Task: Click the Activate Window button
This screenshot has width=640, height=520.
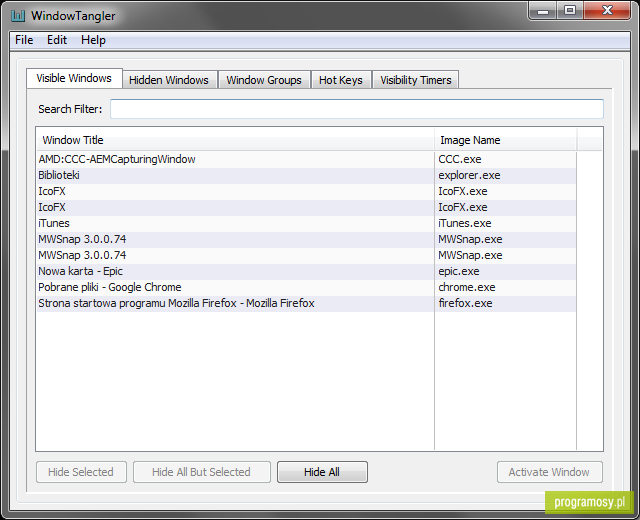Action: coord(549,472)
